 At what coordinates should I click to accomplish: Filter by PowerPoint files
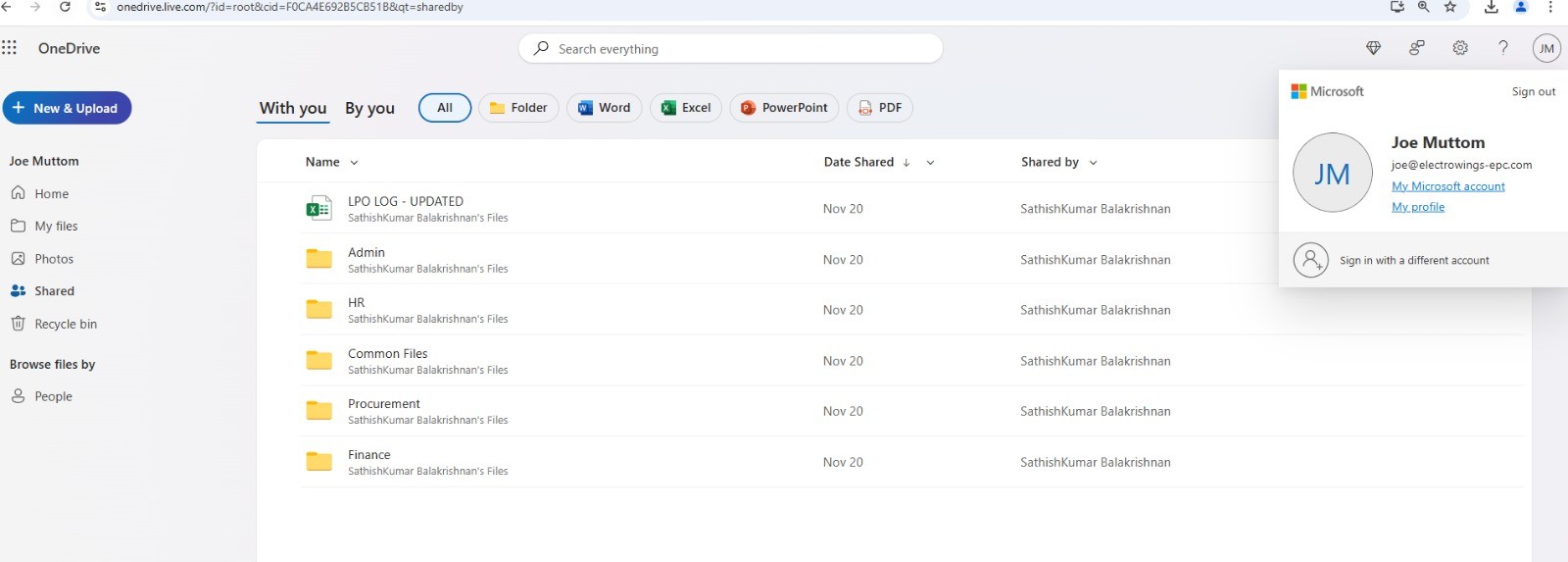pyautogui.click(x=784, y=108)
